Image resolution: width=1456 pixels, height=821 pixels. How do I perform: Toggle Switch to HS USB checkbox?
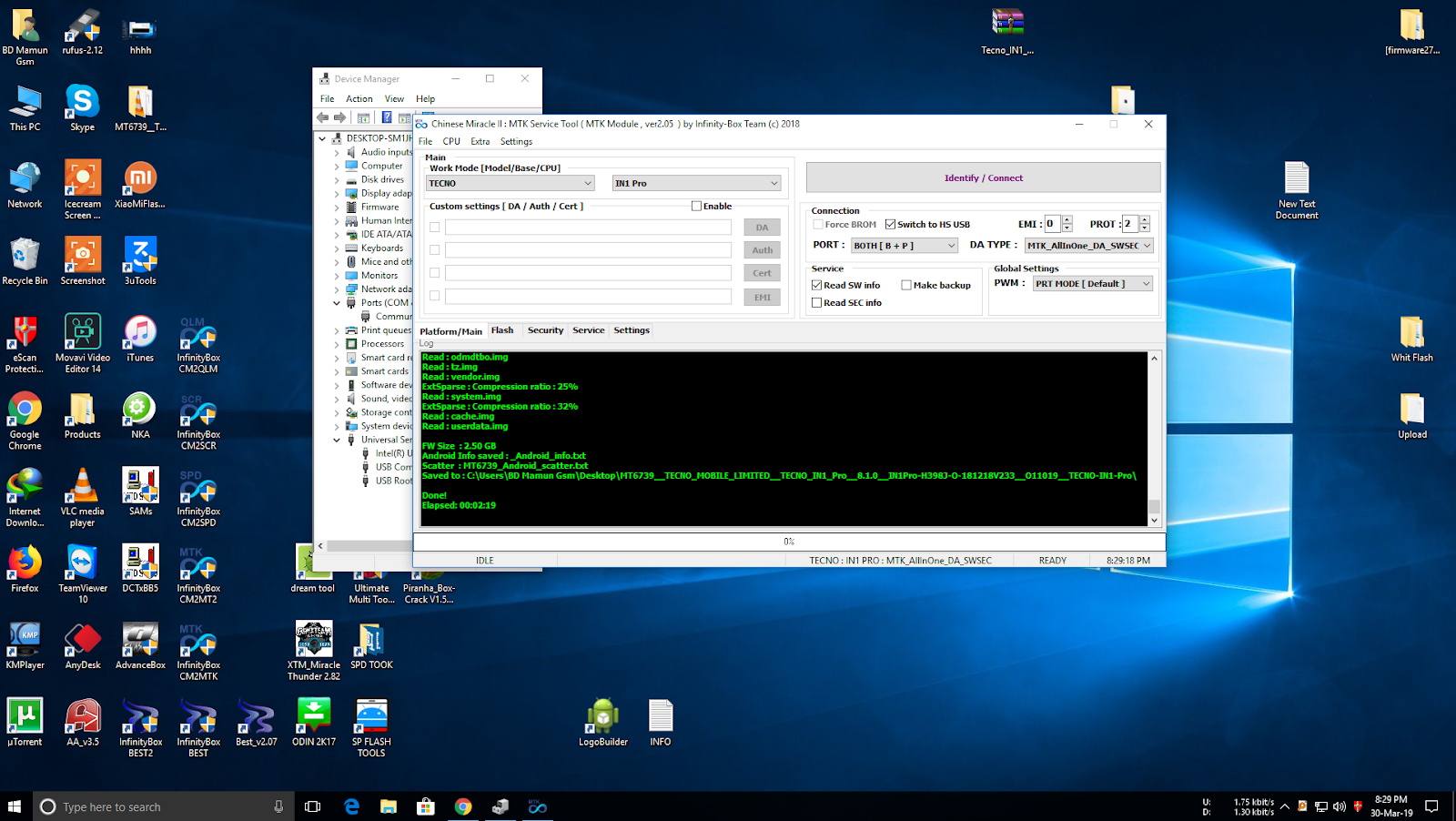click(x=890, y=224)
